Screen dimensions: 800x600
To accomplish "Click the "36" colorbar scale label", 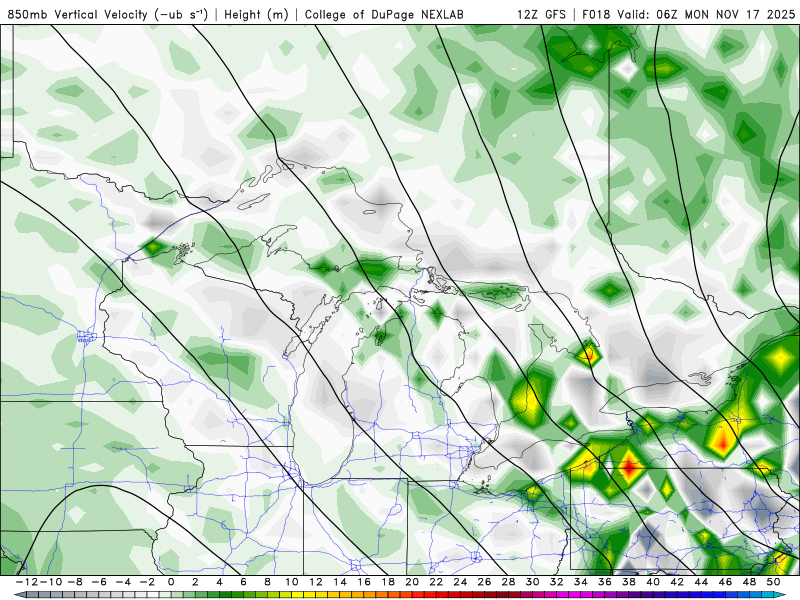I will point(605,582).
